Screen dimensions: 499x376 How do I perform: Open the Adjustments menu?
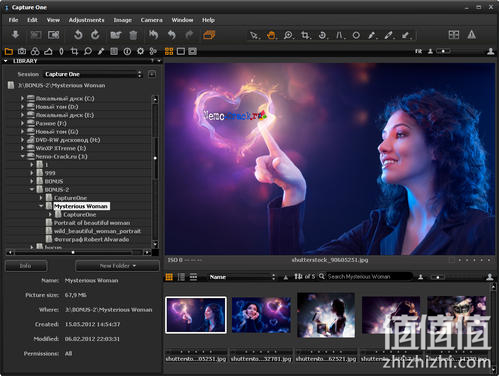point(86,20)
